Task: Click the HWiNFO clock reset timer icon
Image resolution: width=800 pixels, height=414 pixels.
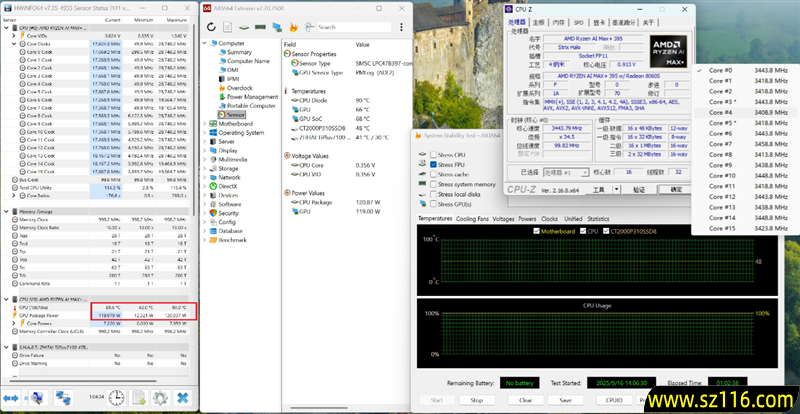Action: pos(117,398)
